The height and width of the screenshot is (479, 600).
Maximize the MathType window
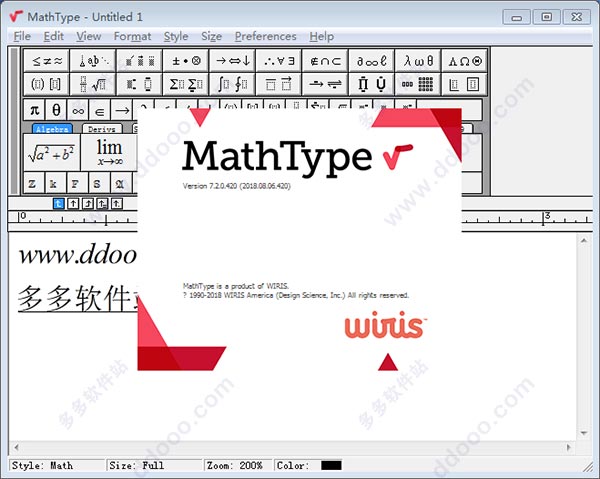[x=546, y=17]
